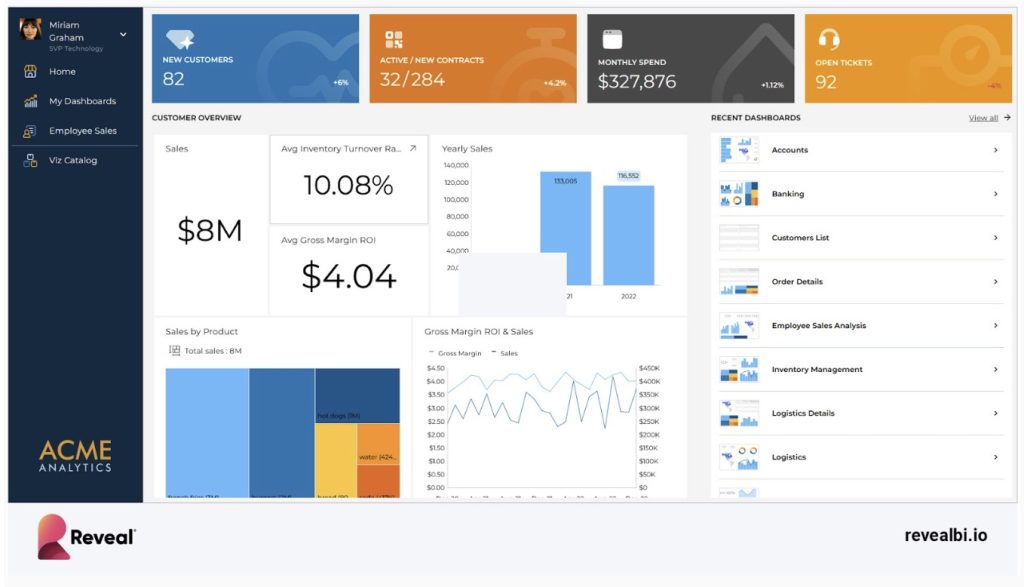This screenshot has width=1024, height=587.
Task: Click the Monthly Spend window icon
Action: (x=611, y=39)
